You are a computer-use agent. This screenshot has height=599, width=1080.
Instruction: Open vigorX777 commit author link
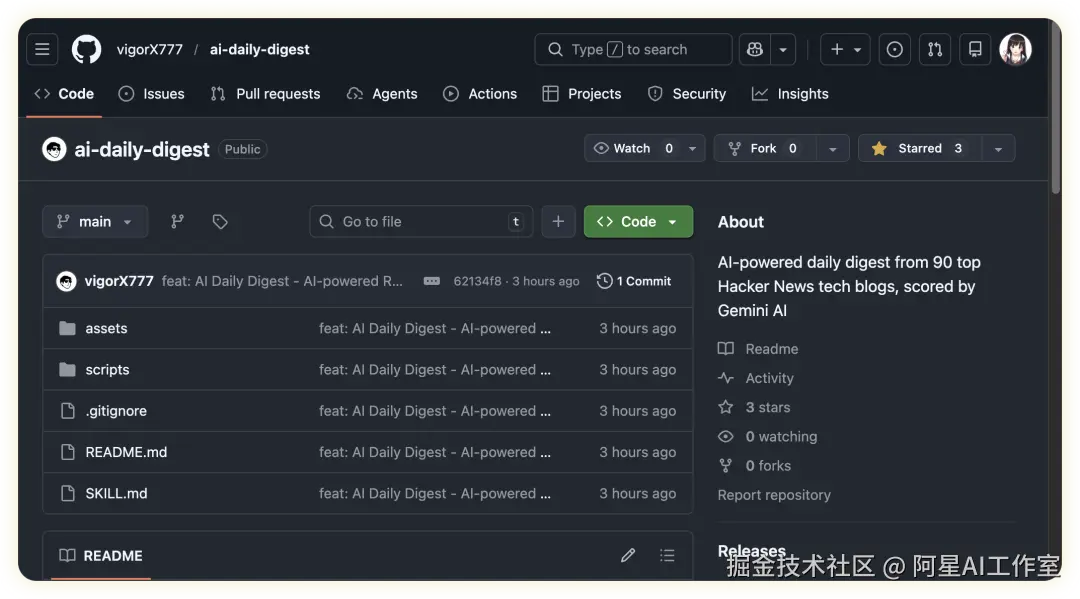(119, 281)
